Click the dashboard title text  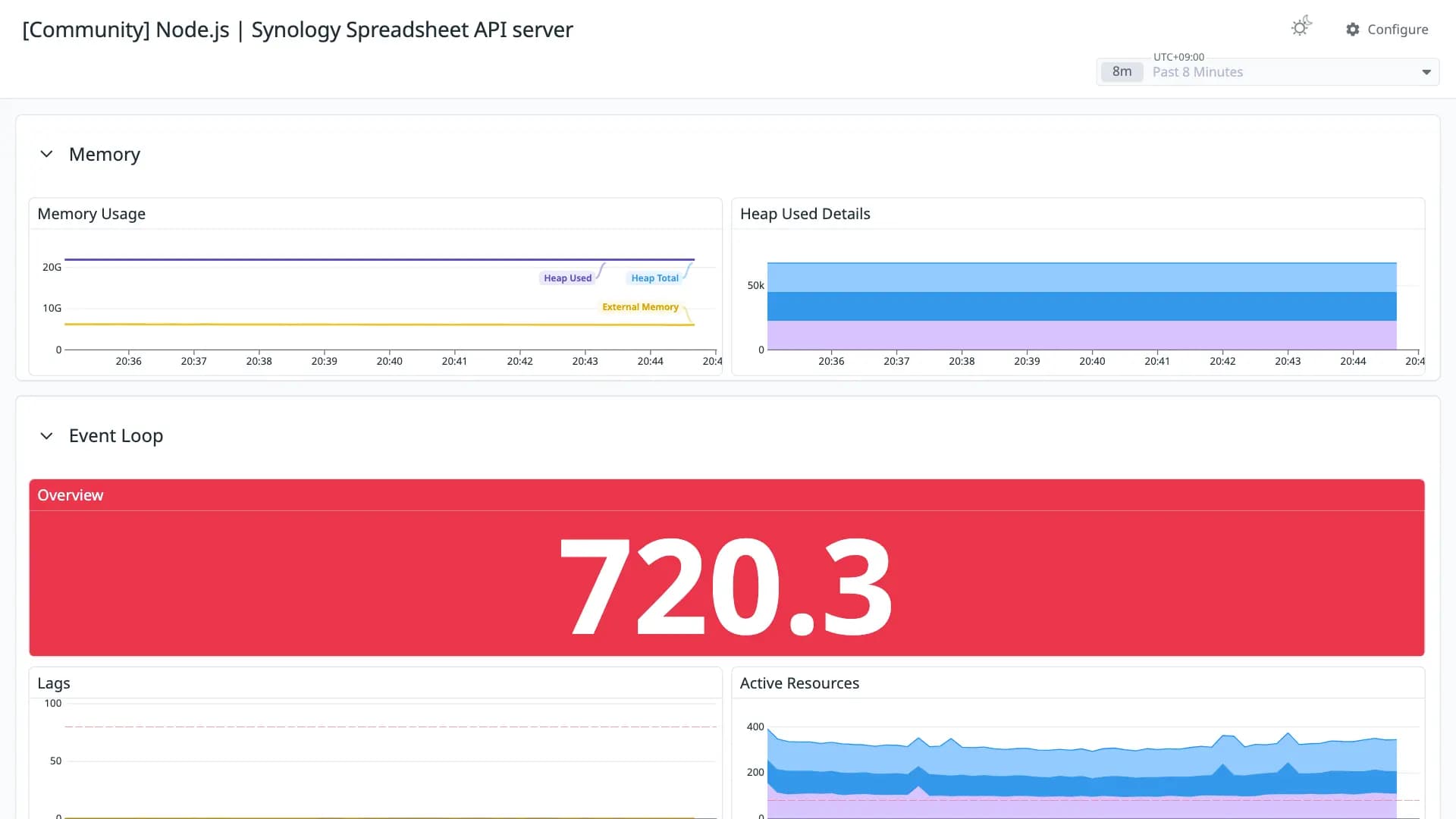point(297,30)
